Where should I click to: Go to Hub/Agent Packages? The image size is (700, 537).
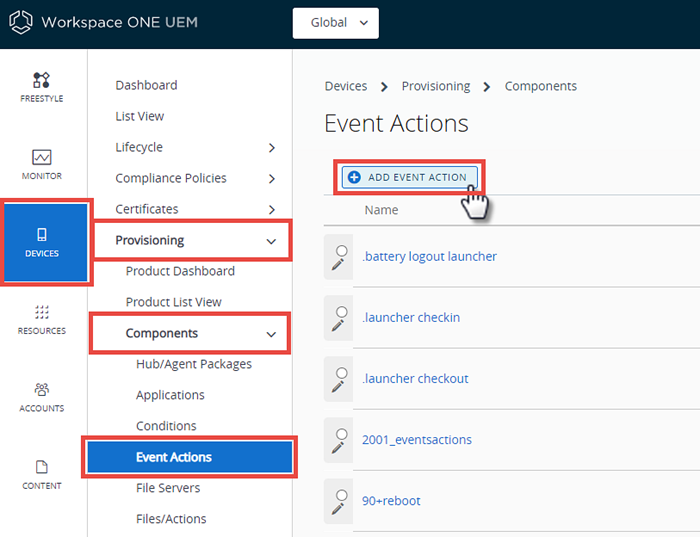(194, 364)
